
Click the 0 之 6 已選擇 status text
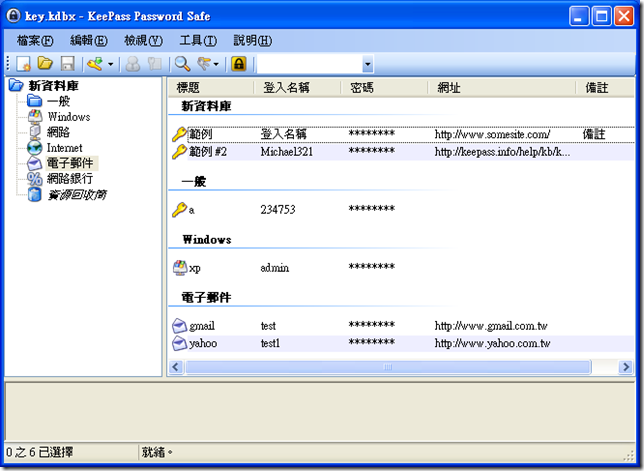coord(39,452)
